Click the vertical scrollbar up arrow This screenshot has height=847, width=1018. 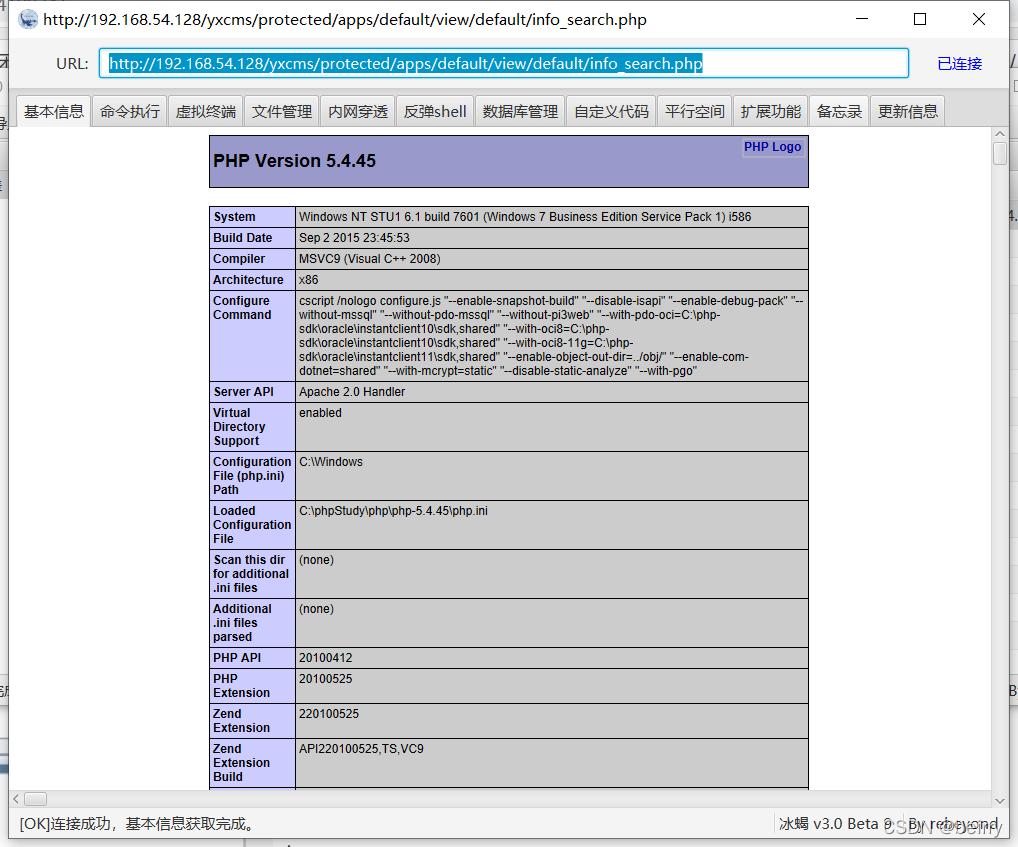[x=999, y=136]
